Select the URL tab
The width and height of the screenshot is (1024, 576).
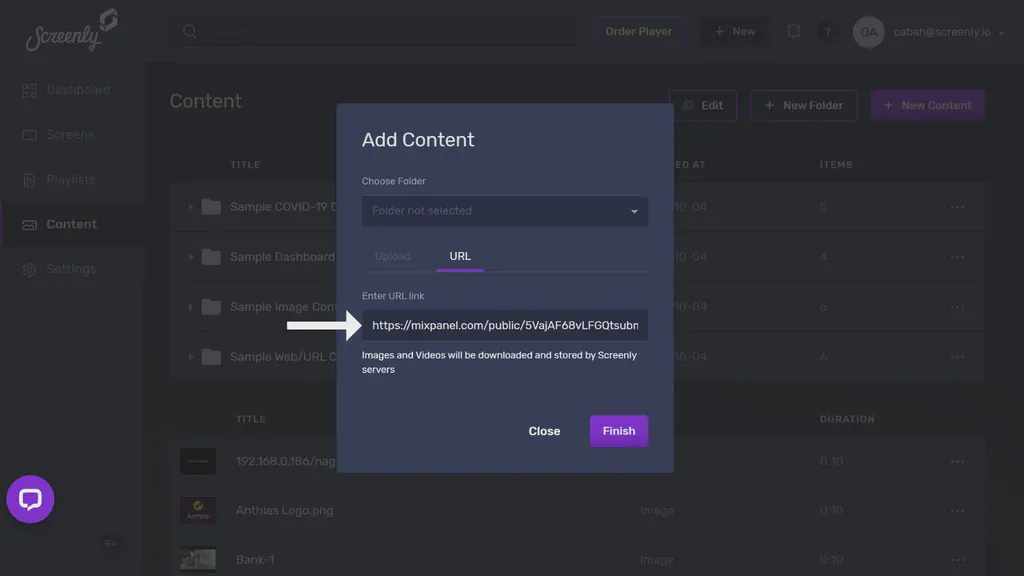coord(459,256)
